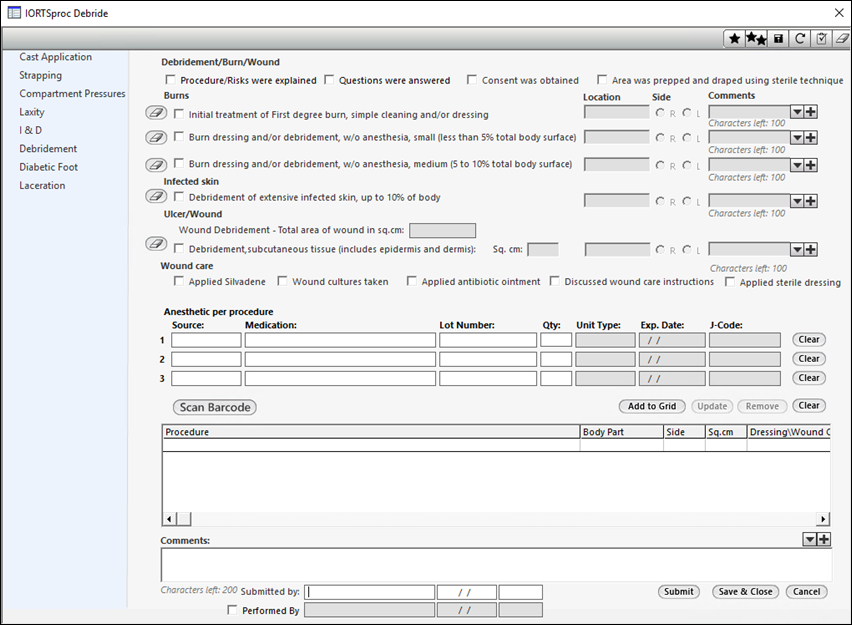
Task: Check Procedure/Risks were explained
Action: coord(170,80)
